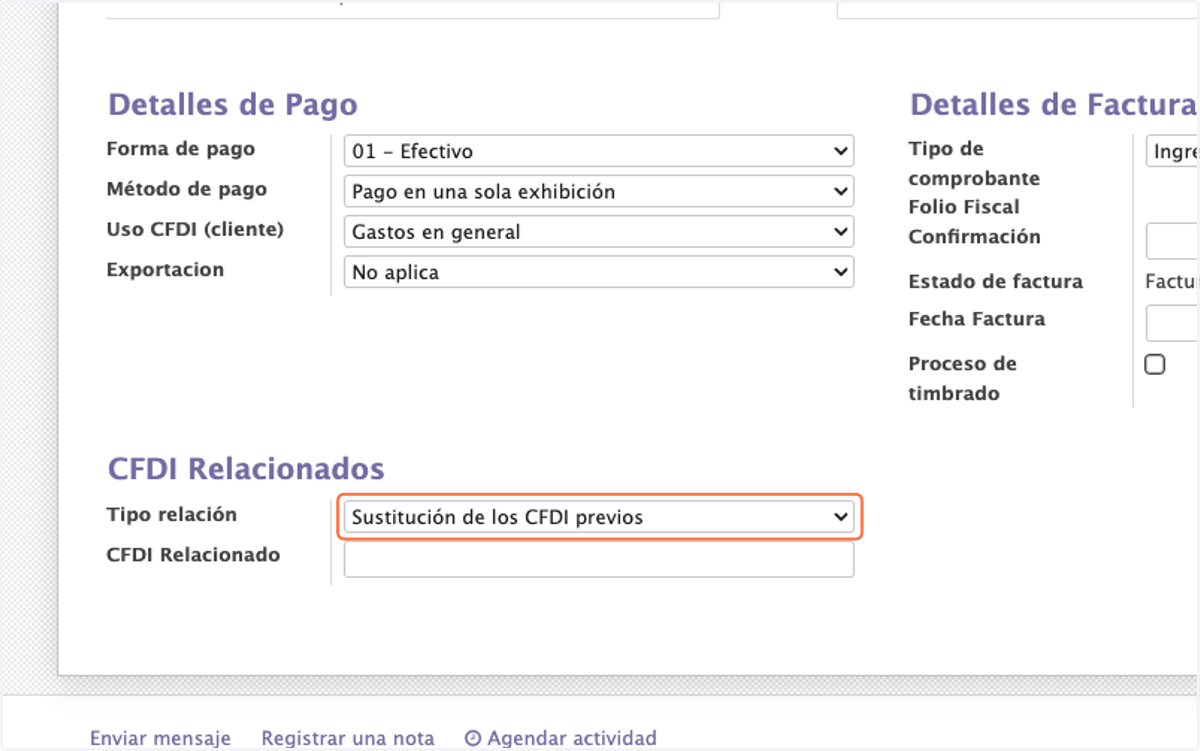
Task: Click the Forma de pago label
Action: click(181, 149)
